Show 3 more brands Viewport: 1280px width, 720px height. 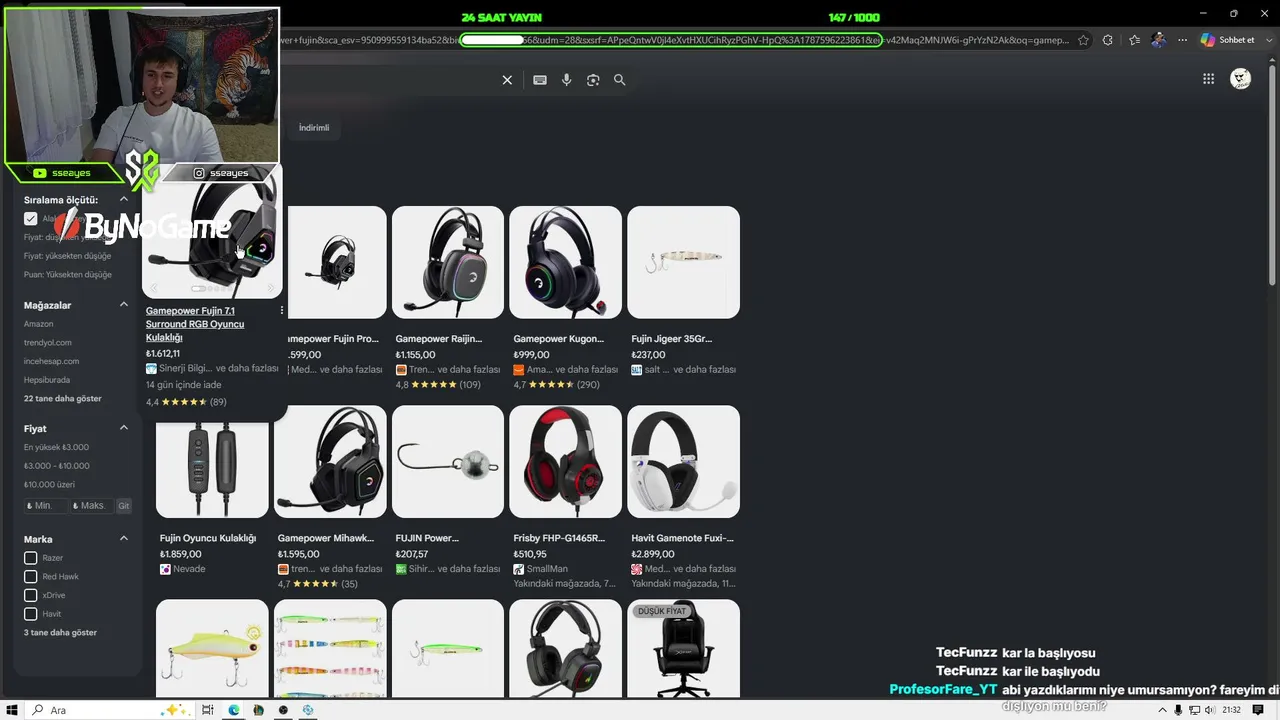(x=60, y=633)
